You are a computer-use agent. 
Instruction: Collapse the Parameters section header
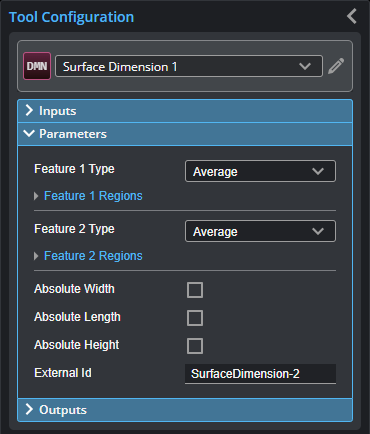[185, 134]
